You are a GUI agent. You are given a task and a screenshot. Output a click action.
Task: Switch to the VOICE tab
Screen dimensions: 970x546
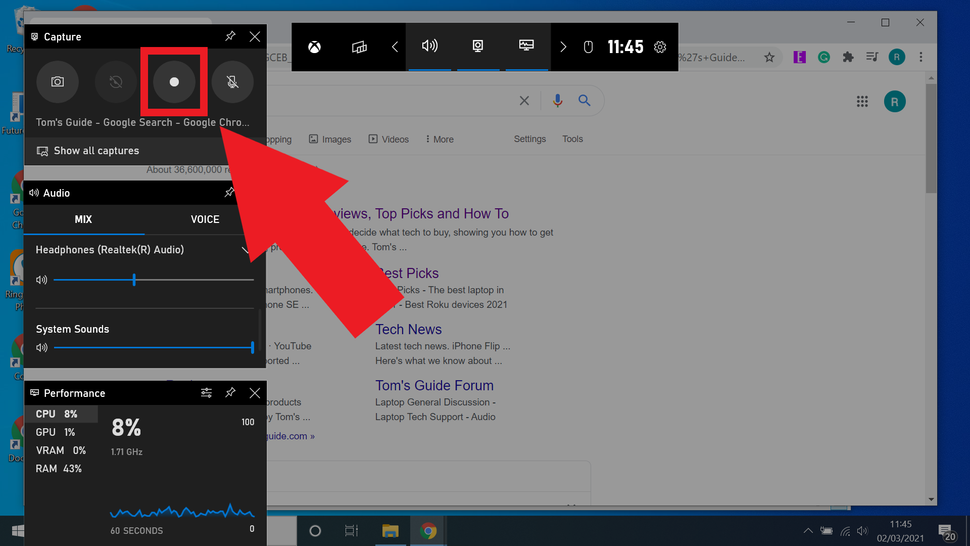tap(205, 220)
